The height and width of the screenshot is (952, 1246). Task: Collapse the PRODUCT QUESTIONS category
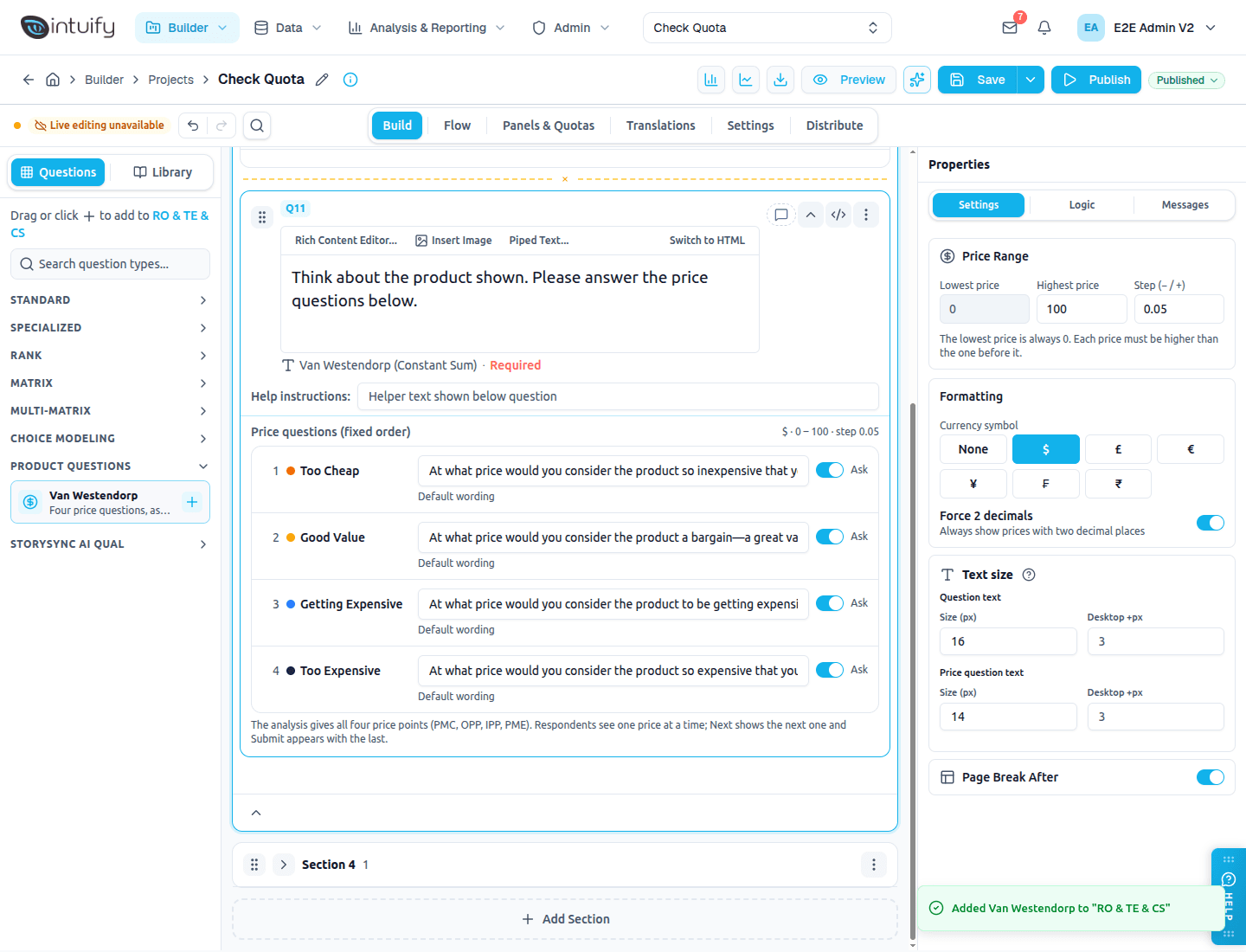coord(109,466)
